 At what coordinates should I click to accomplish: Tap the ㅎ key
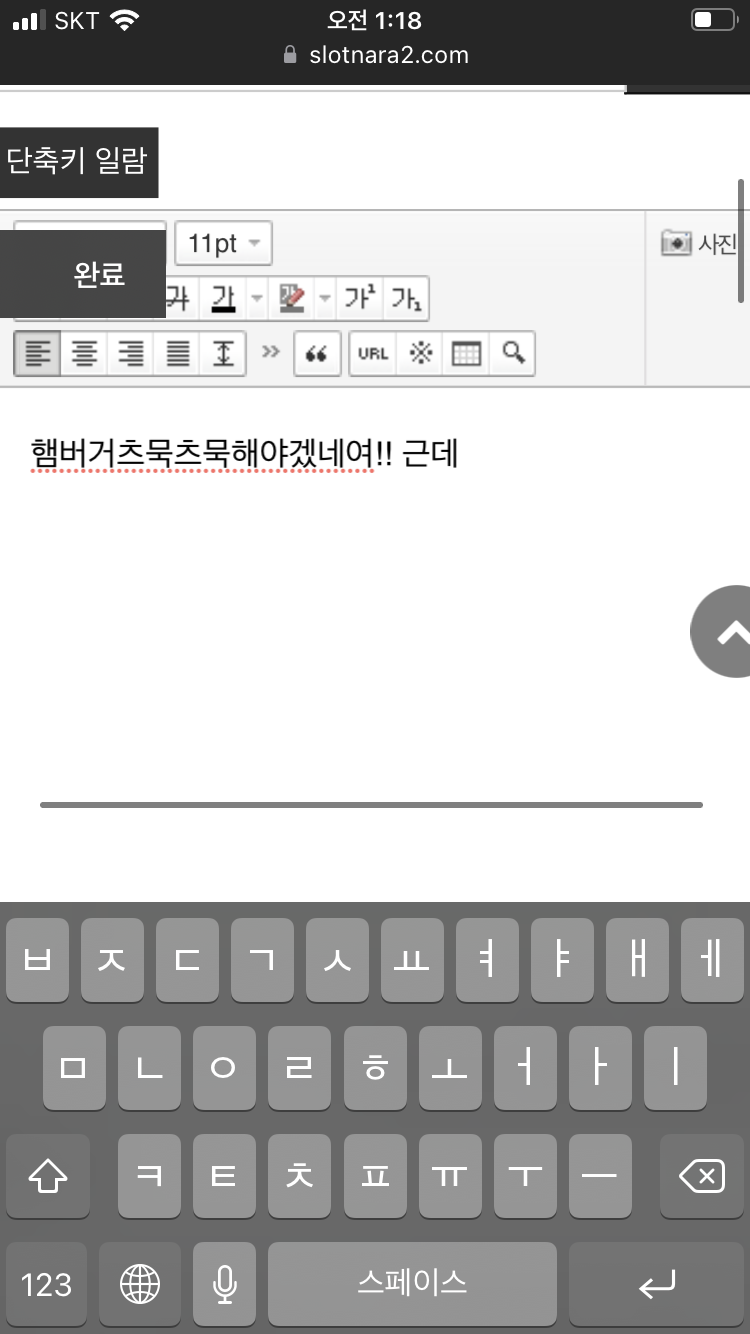(x=375, y=1068)
